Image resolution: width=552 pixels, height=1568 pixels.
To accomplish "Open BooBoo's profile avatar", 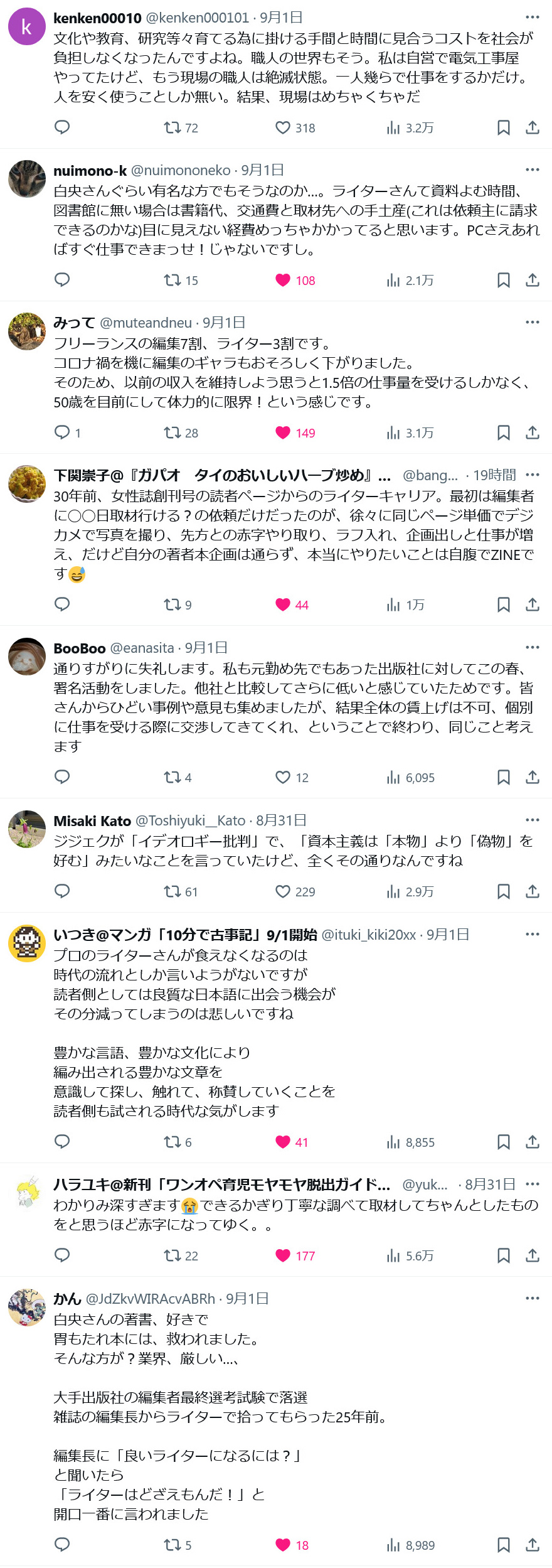I will coord(27,657).
